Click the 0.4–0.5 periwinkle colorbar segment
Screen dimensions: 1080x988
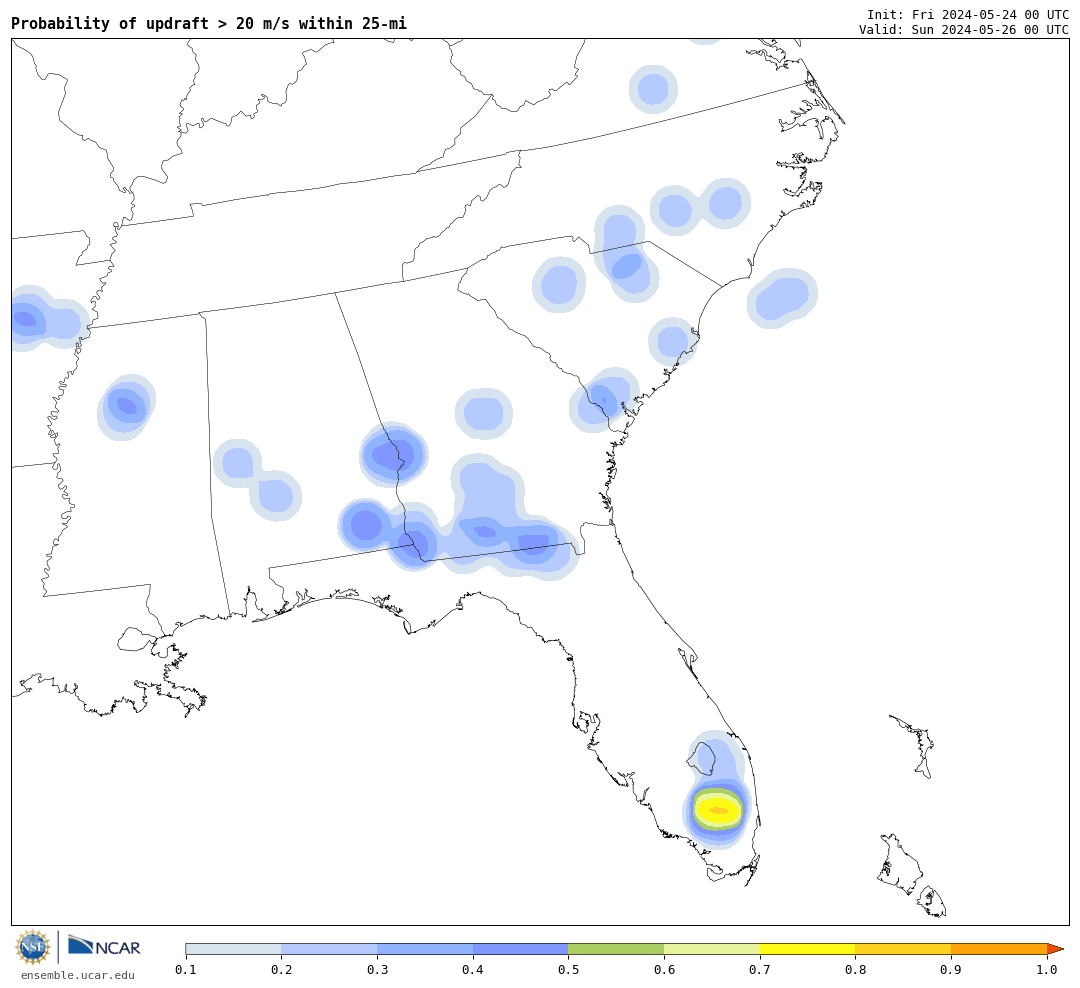point(521,949)
